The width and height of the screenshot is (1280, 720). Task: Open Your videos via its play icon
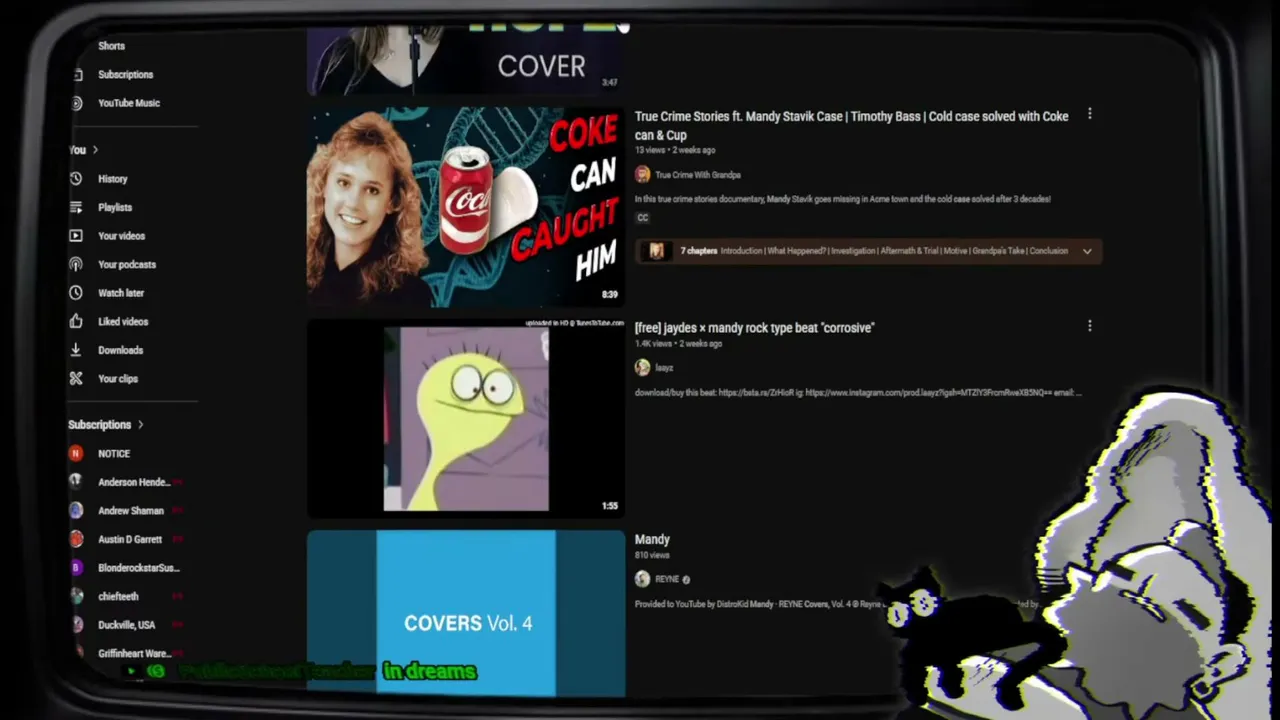click(x=76, y=236)
